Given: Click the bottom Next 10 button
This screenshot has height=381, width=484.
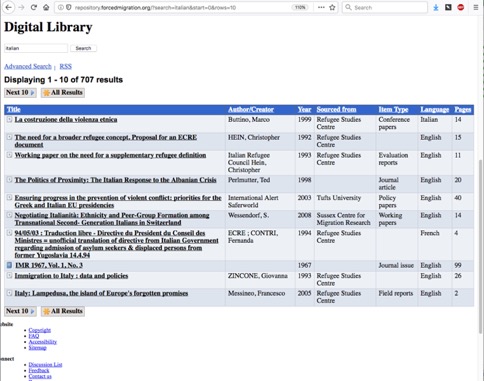Looking at the screenshot, I should [x=20, y=311].
